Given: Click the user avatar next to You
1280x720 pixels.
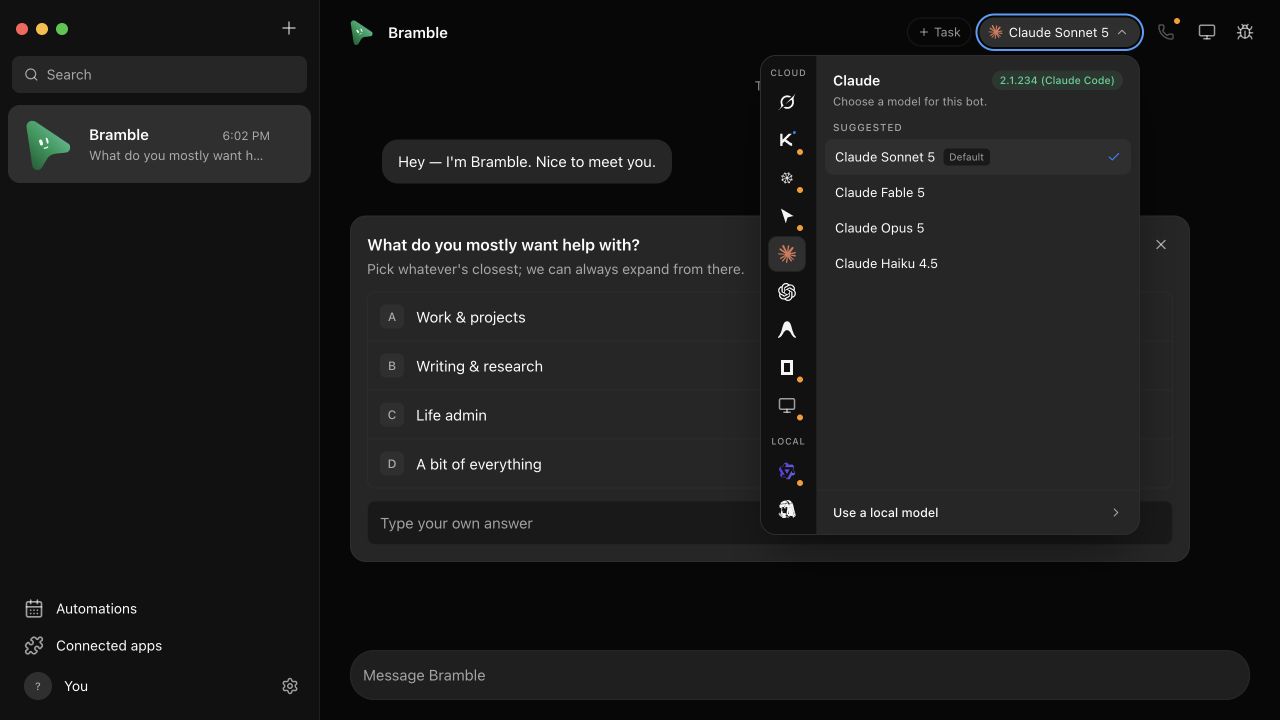Looking at the screenshot, I should (x=38, y=686).
